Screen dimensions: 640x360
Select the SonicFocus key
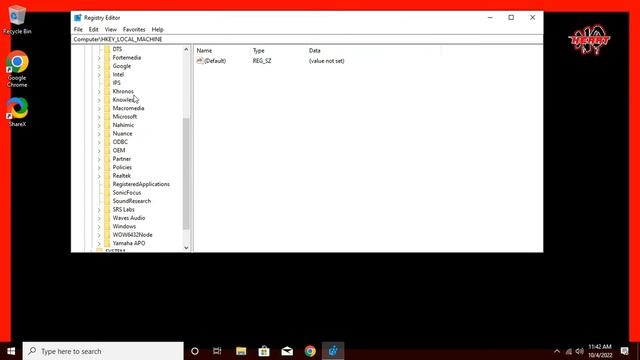click(127, 193)
